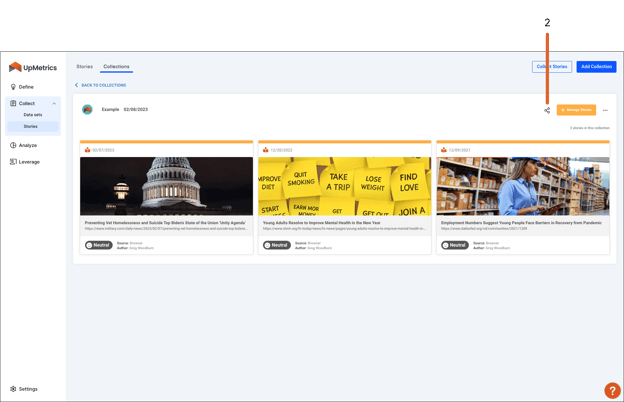Select Stories in the sidebar
624x402 pixels.
(31, 126)
